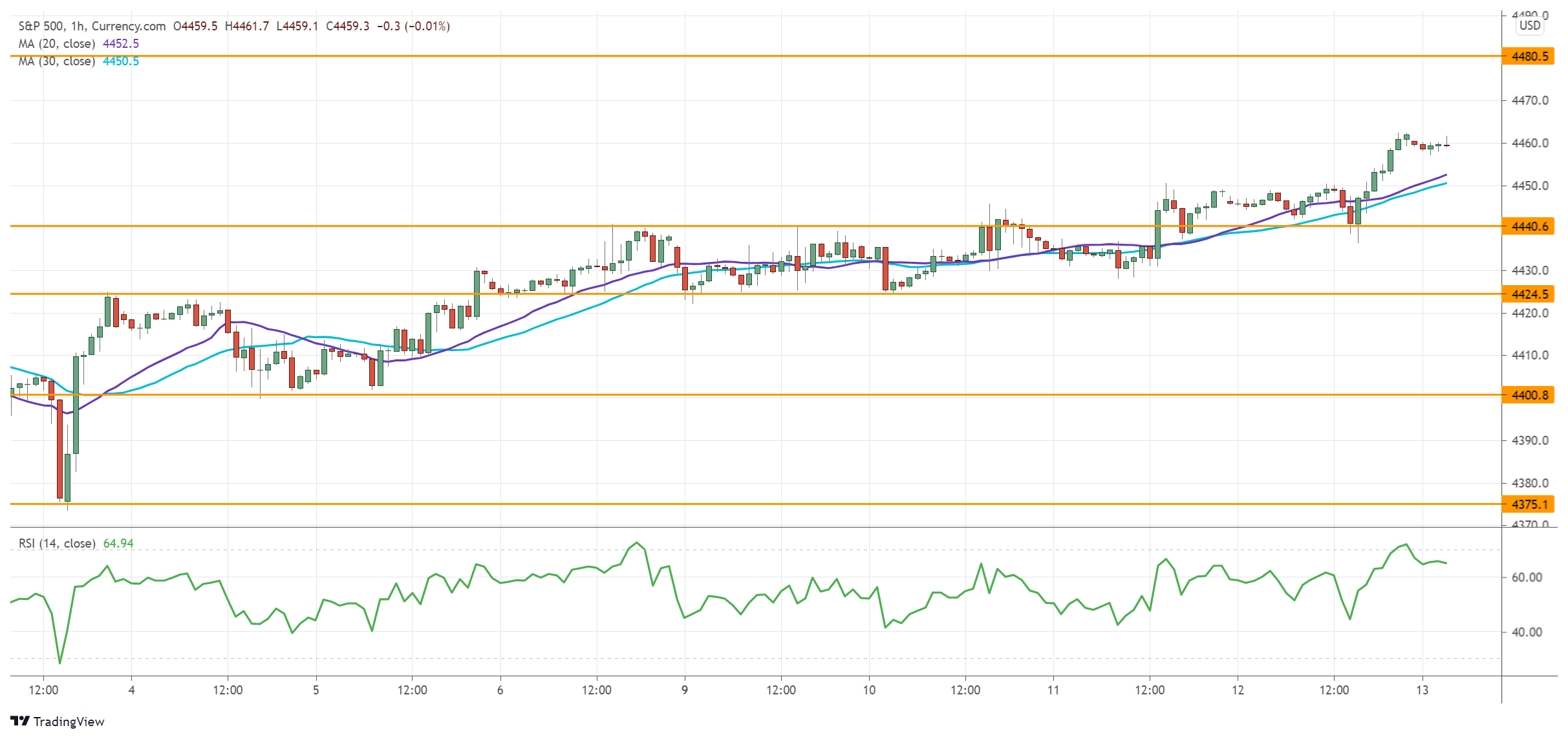Click the 4460.0 tick on price scale
This screenshot has width=1568, height=739.
pyautogui.click(x=1529, y=143)
